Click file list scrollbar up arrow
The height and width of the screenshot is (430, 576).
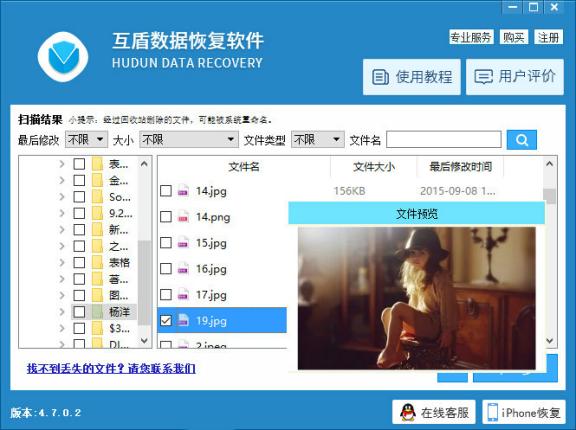(x=550, y=164)
